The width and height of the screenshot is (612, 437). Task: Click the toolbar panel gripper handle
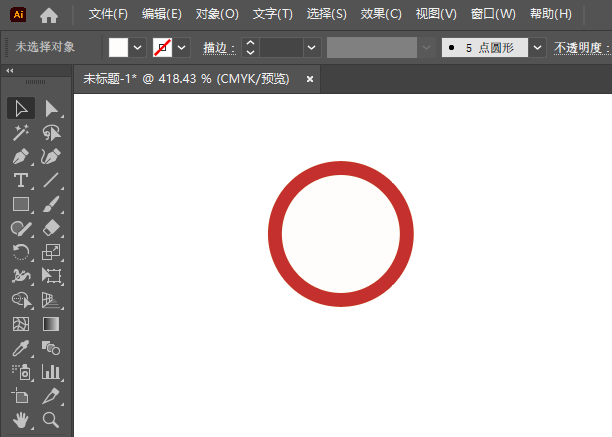(36, 82)
